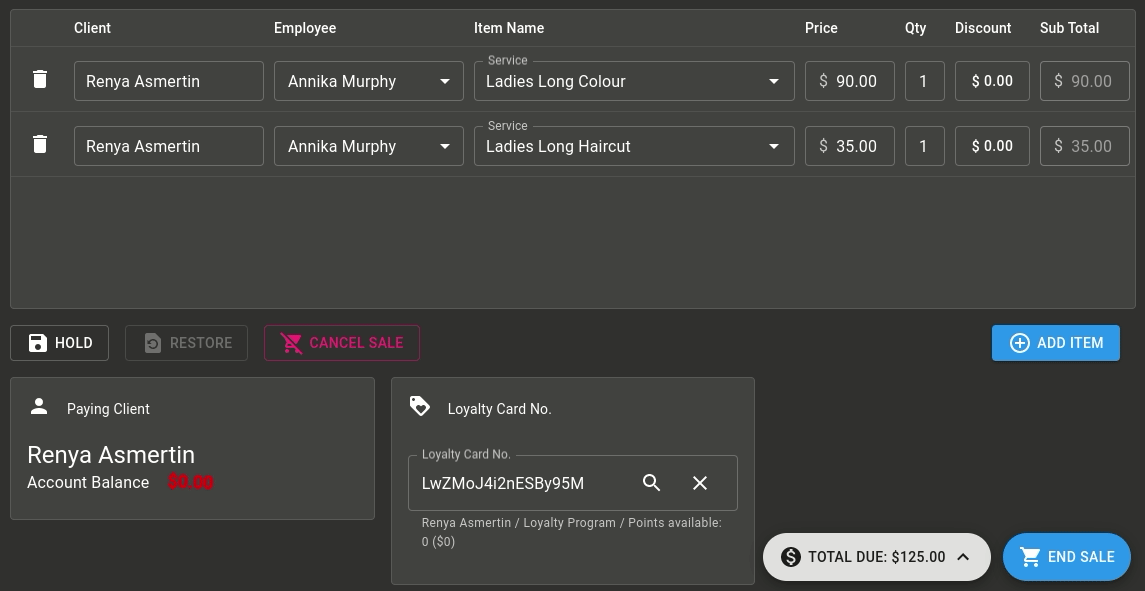Add a new item to sale

(1056, 343)
